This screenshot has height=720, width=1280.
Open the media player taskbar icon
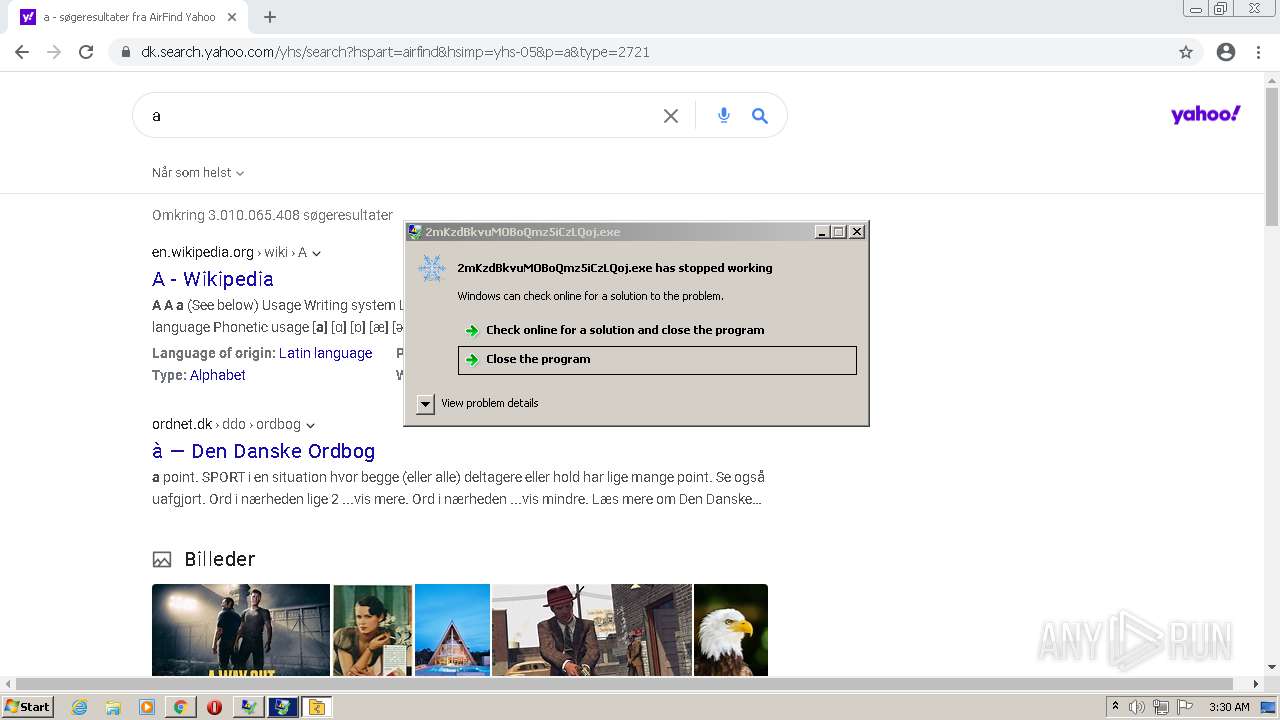pos(147,707)
